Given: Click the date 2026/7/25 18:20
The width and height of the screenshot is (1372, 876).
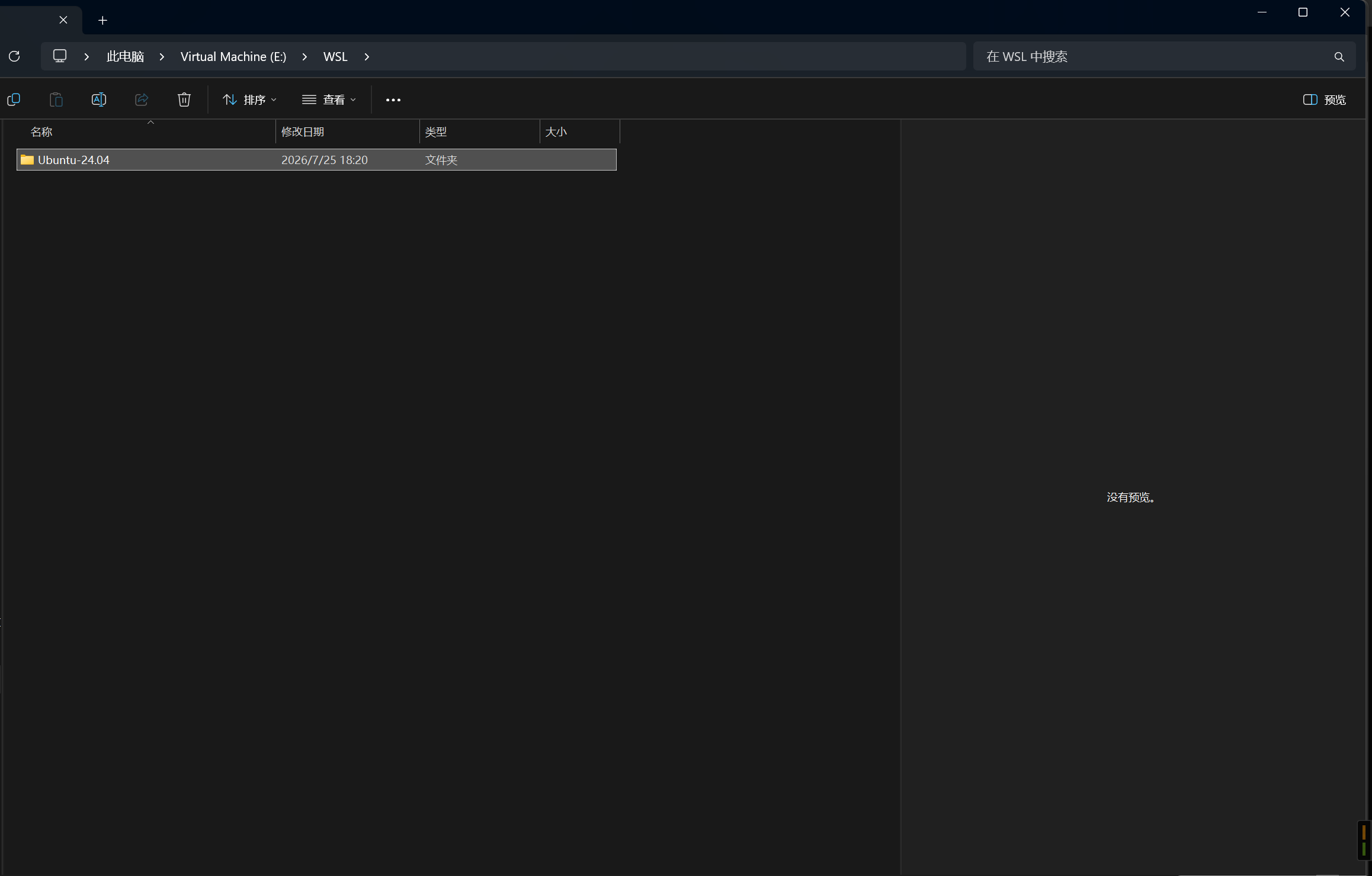Looking at the screenshot, I should pyautogui.click(x=325, y=160).
